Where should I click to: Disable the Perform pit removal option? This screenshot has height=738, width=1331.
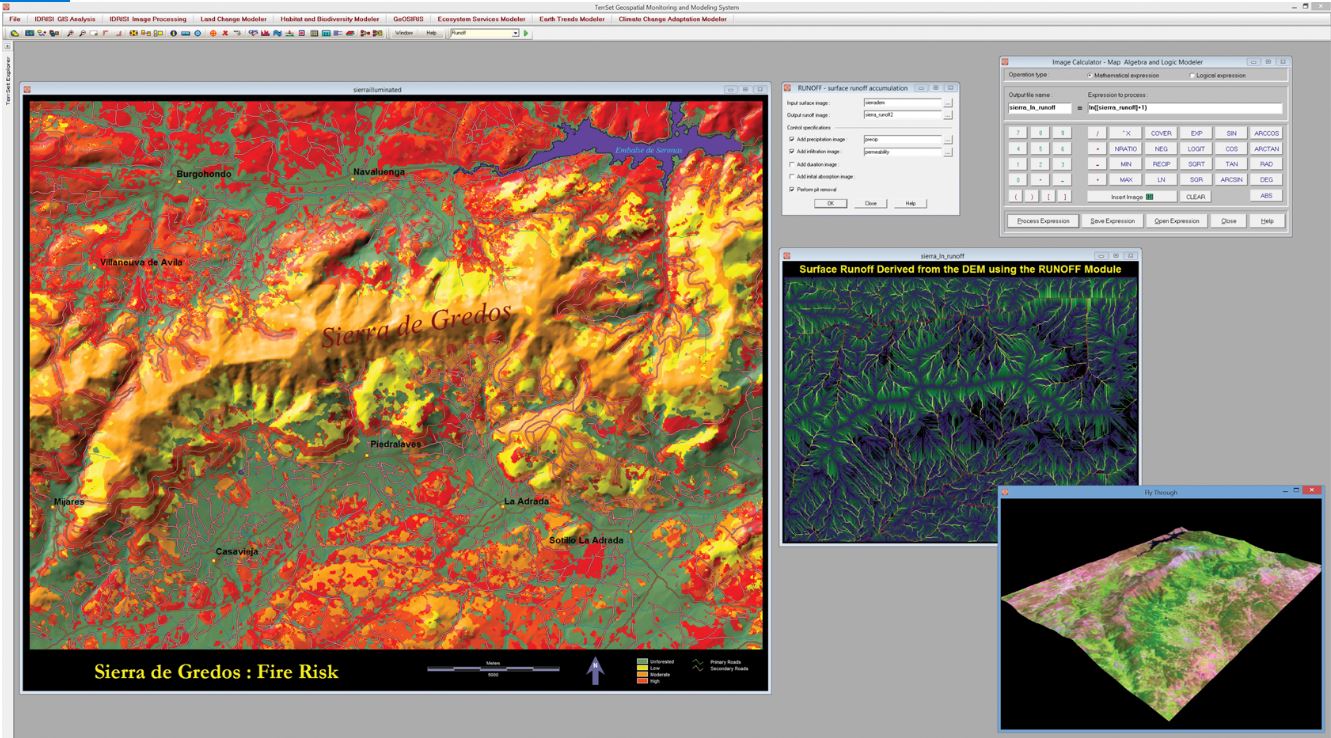[x=792, y=188]
